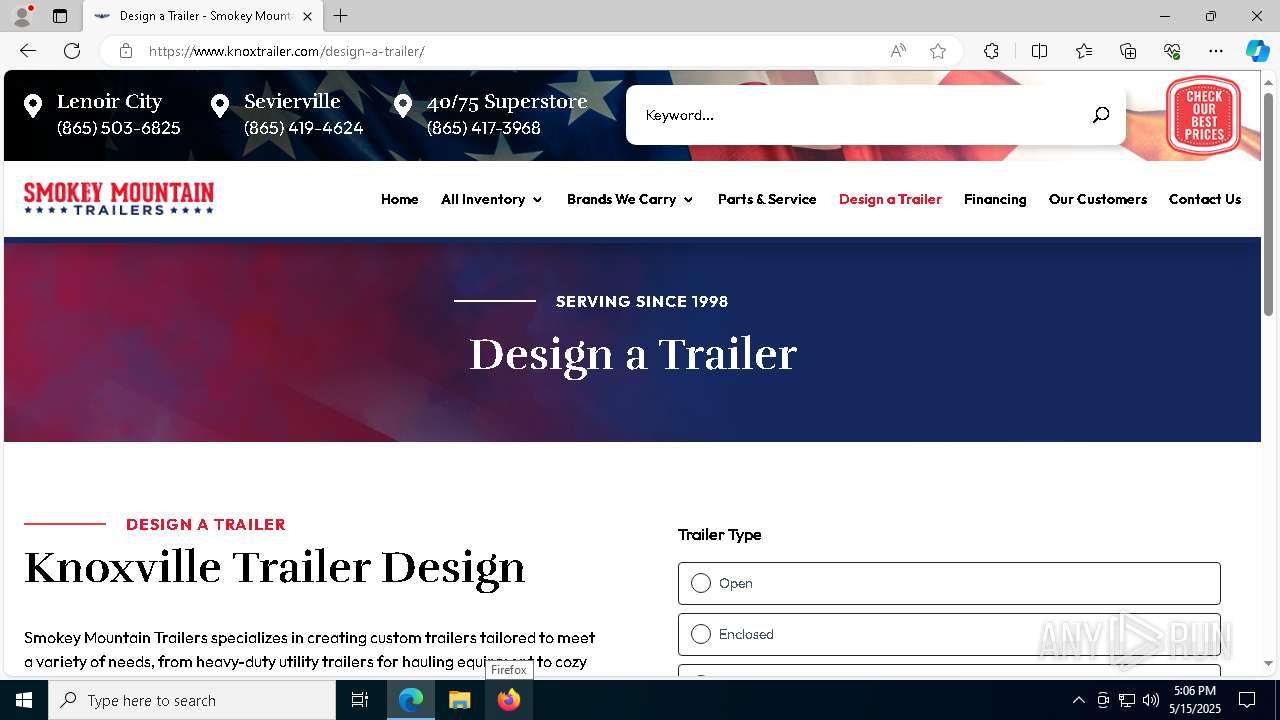Click Read aloud icon in address bar
Screen dimensions: 1280x720
point(898,51)
